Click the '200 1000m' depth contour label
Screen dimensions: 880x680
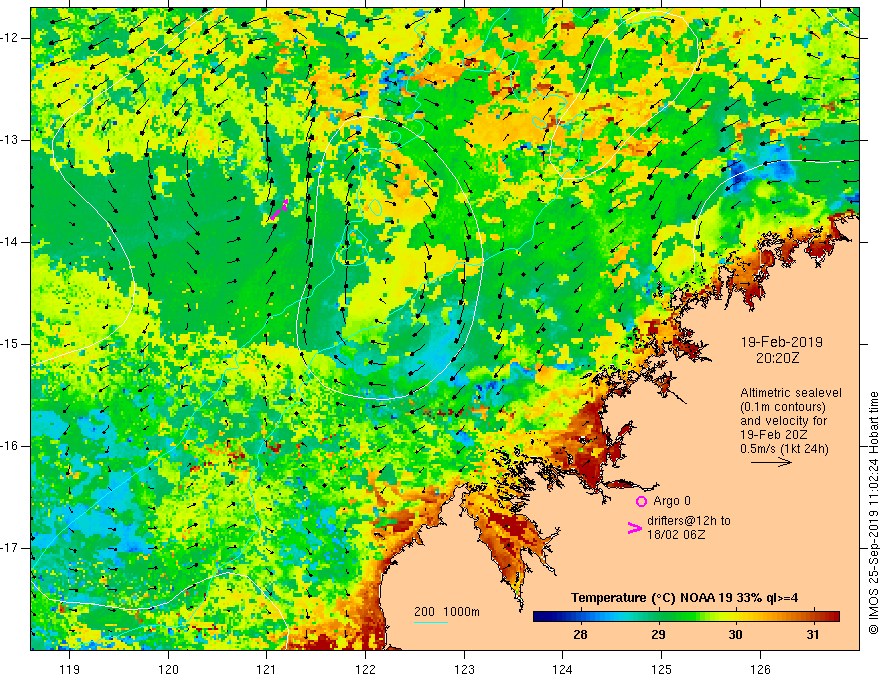pos(447,612)
